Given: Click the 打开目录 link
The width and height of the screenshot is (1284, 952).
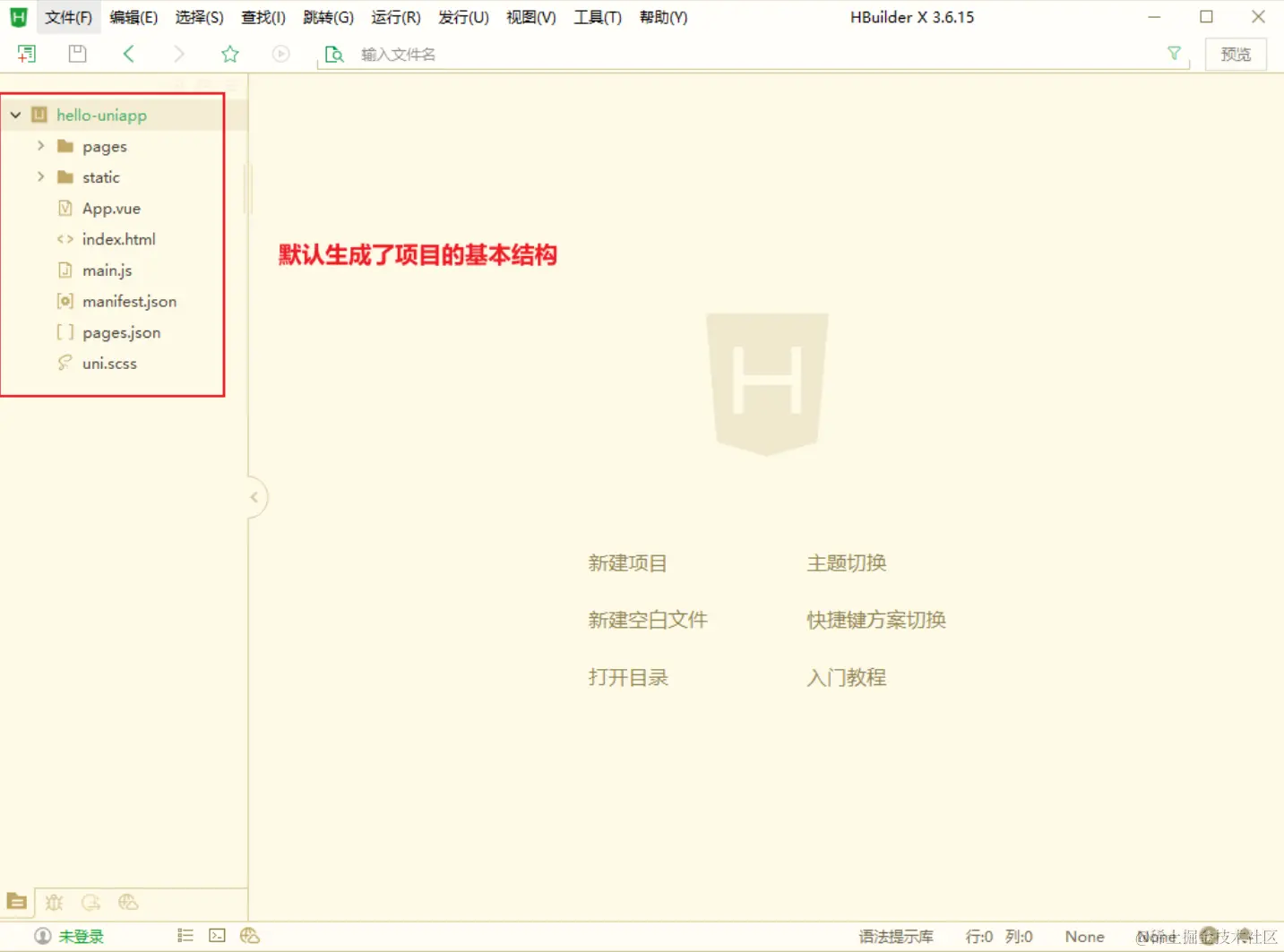Looking at the screenshot, I should 628,677.
